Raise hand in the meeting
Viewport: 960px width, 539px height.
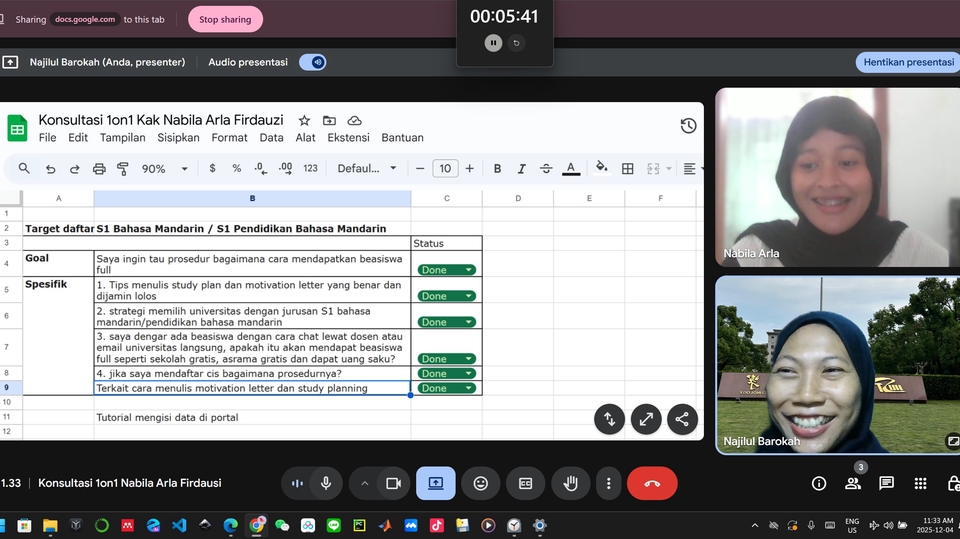click(x=571, y=483)
